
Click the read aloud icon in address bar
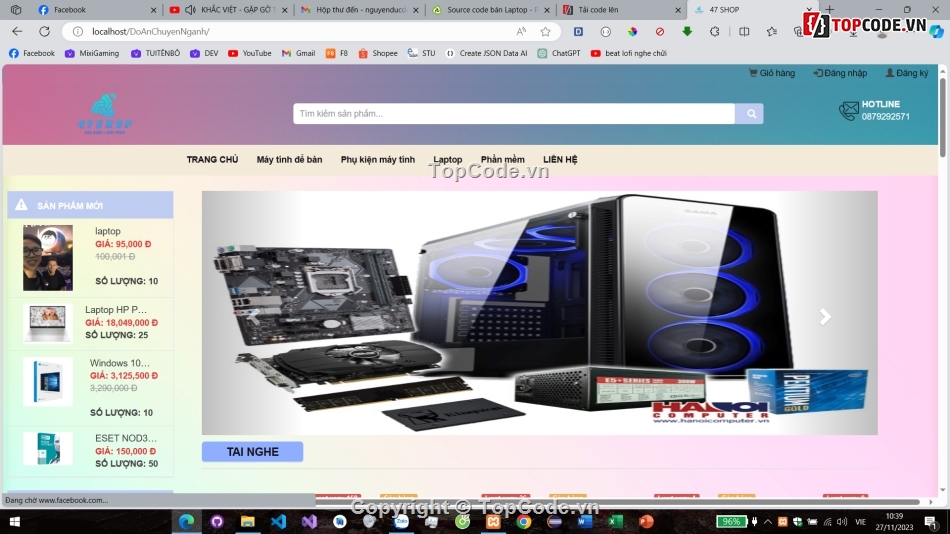(x=521, y=32)
